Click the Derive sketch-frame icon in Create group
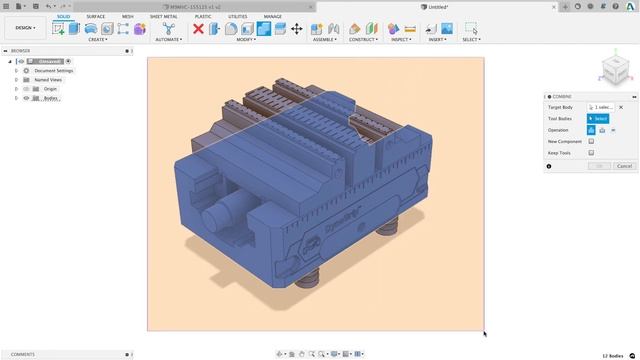640x360 pixels. click(123, 29)
